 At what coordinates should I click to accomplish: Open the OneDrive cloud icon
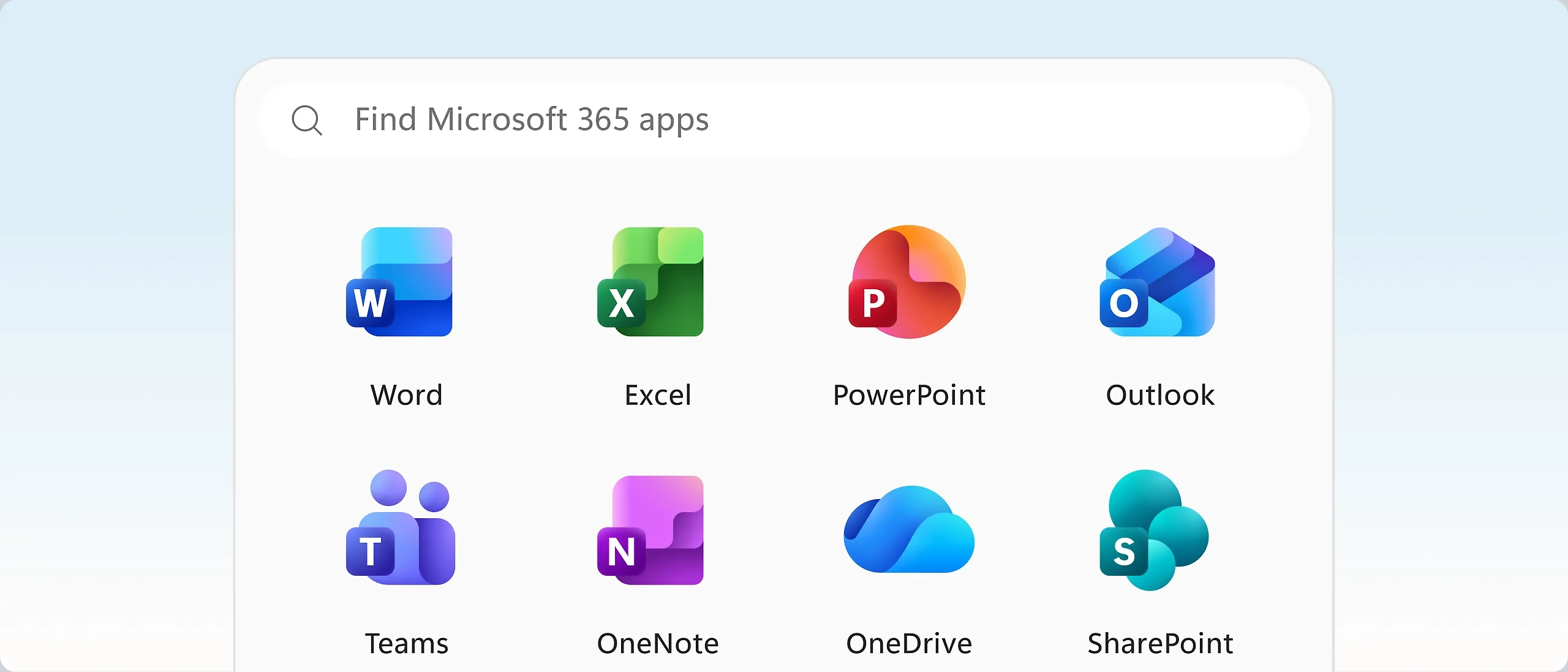tap(909, 529)
